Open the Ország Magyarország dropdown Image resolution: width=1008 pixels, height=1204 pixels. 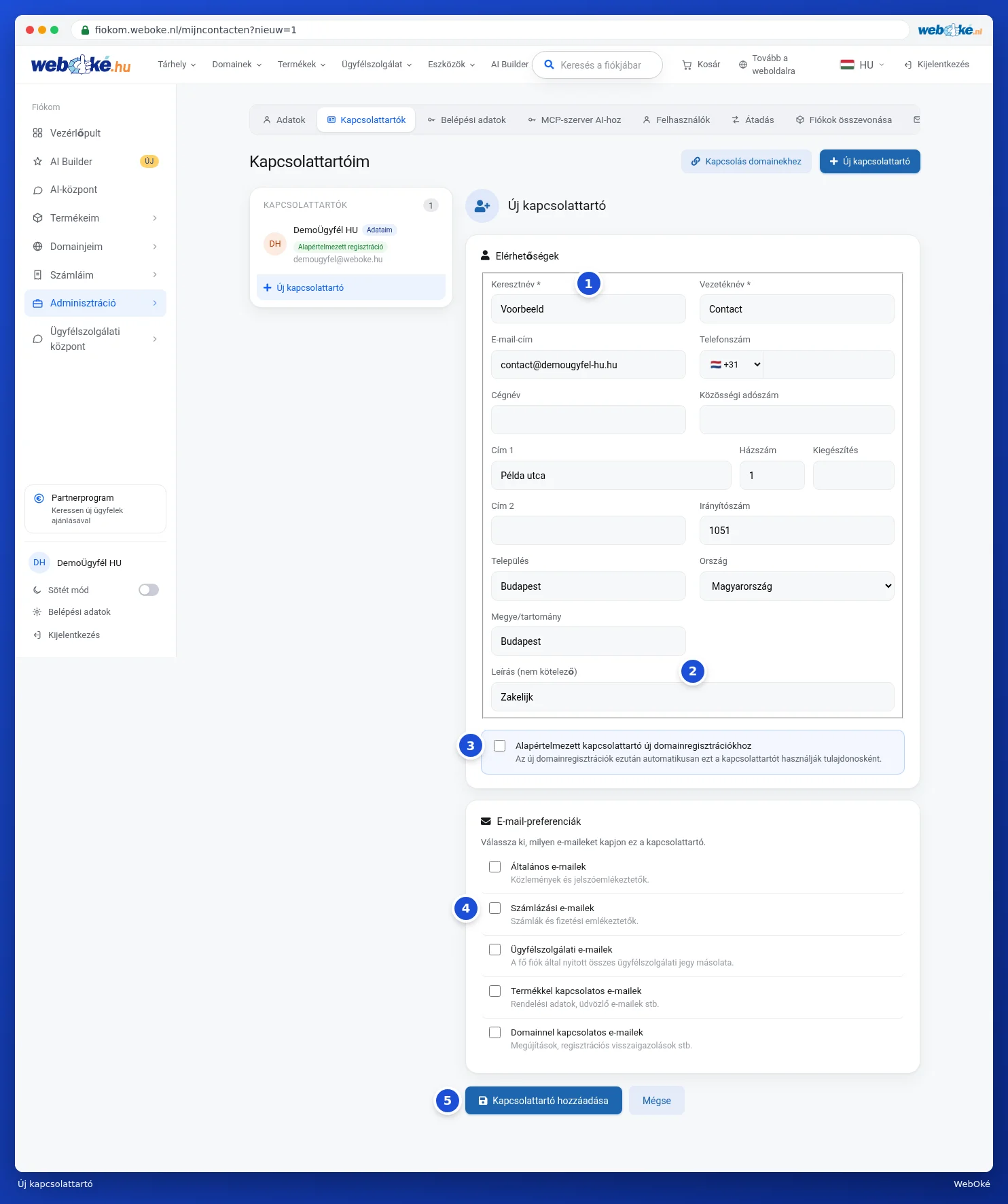click(797, 586)
